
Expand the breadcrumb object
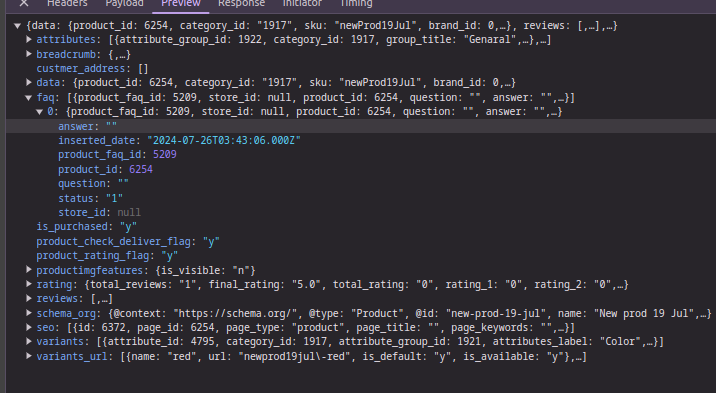[x=29, y=54]
